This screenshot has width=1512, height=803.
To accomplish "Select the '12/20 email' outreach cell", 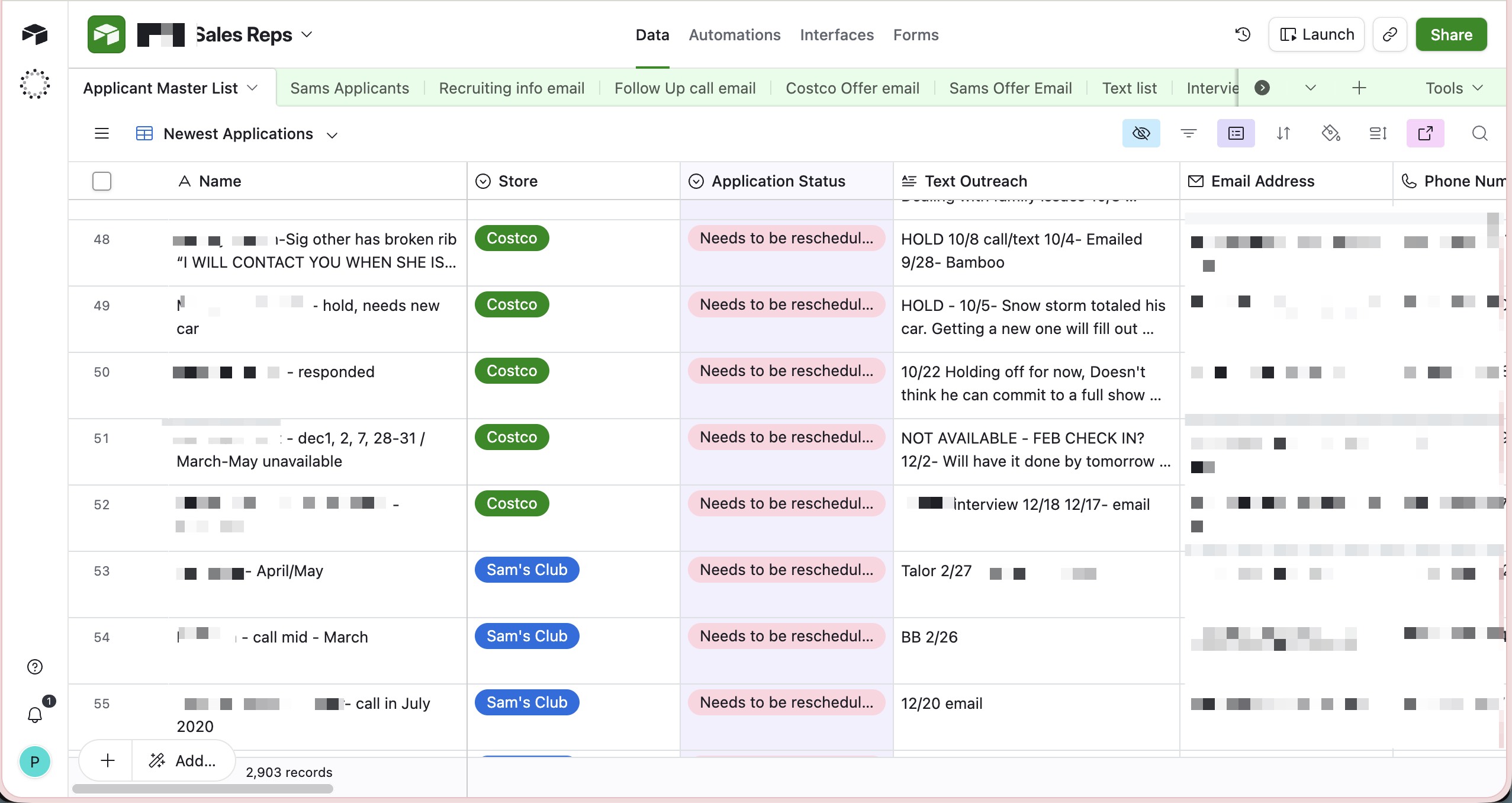I will [1036, 718].
